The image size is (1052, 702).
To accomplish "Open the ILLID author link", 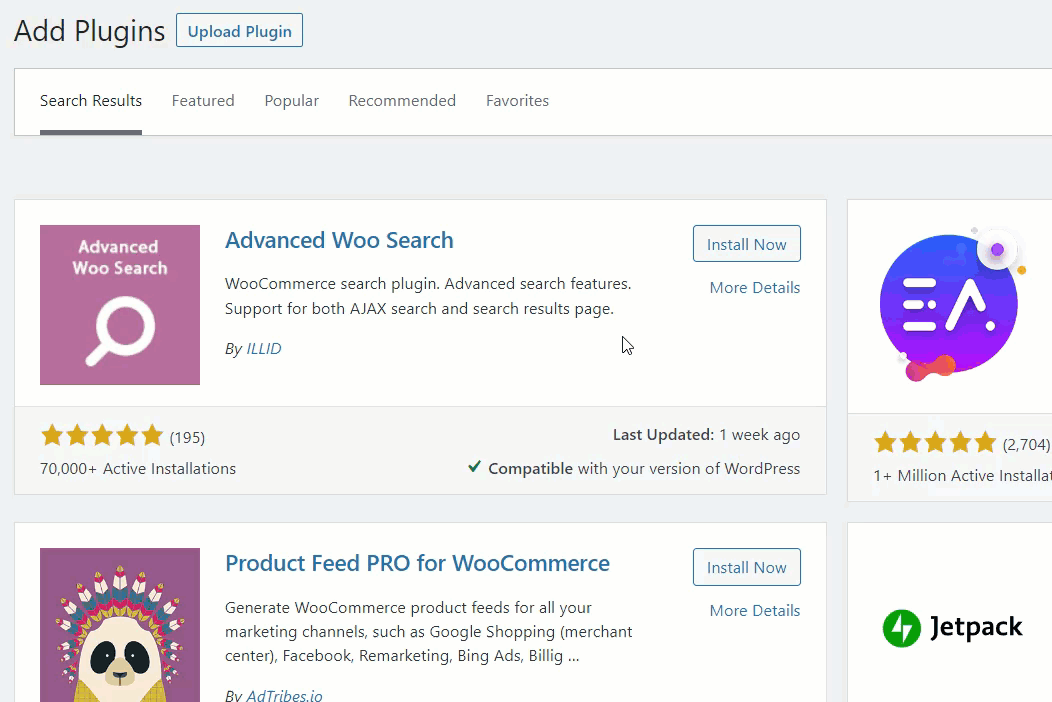I will (264, 348).
